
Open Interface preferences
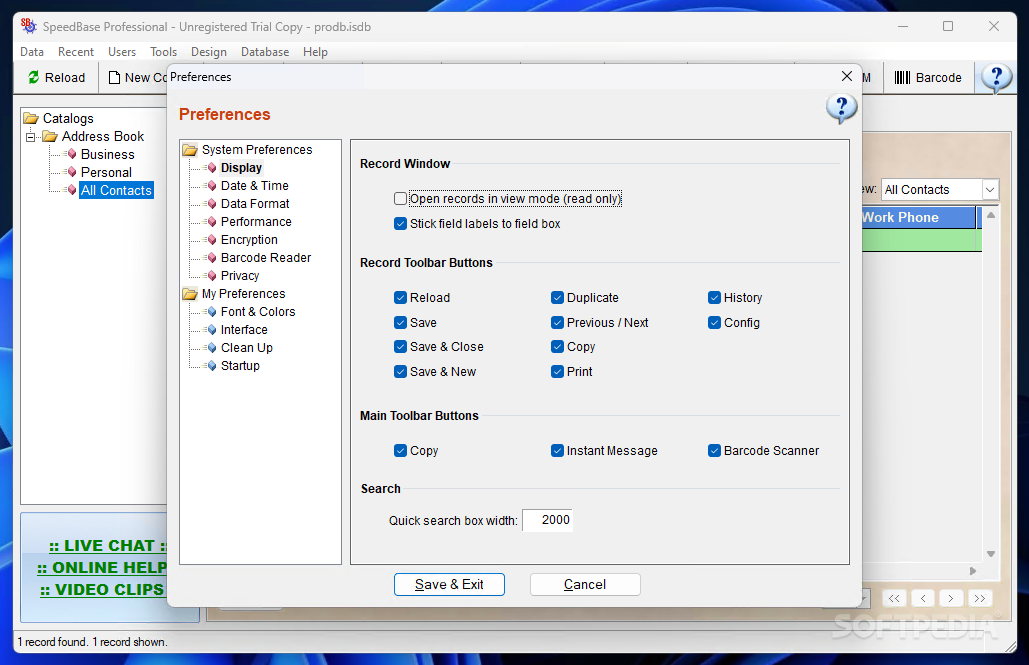244,330
